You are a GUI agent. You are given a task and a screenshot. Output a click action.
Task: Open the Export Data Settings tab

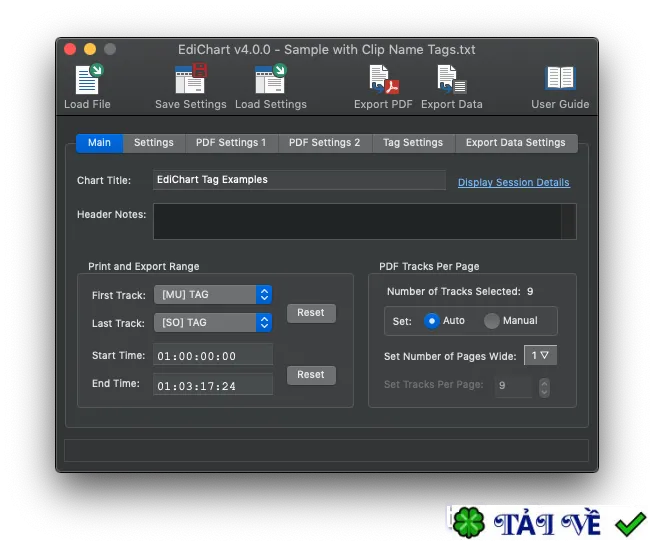[516, 143]
